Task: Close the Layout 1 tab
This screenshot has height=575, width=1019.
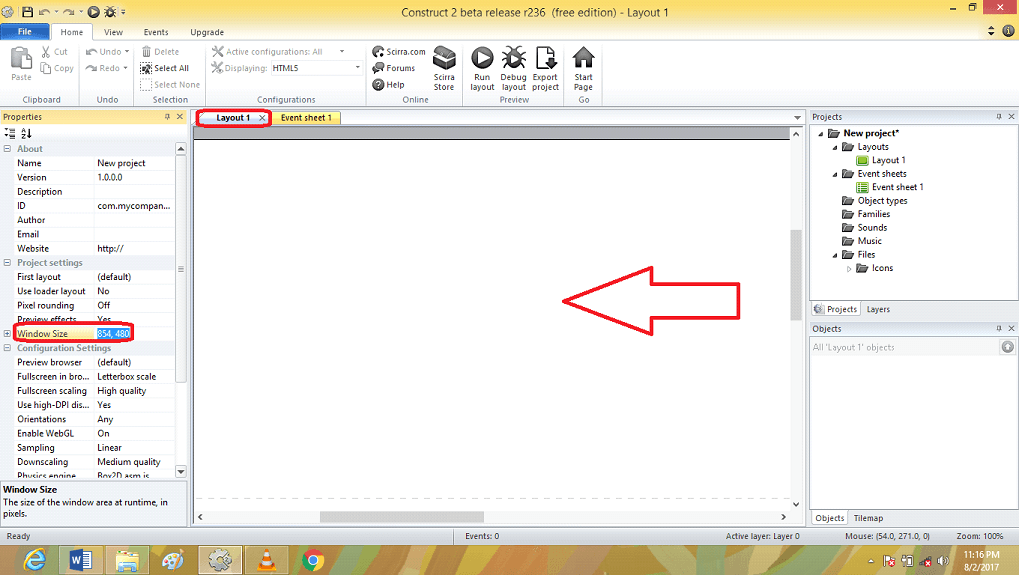Action: pyautogui.click(x=262, y=118)
